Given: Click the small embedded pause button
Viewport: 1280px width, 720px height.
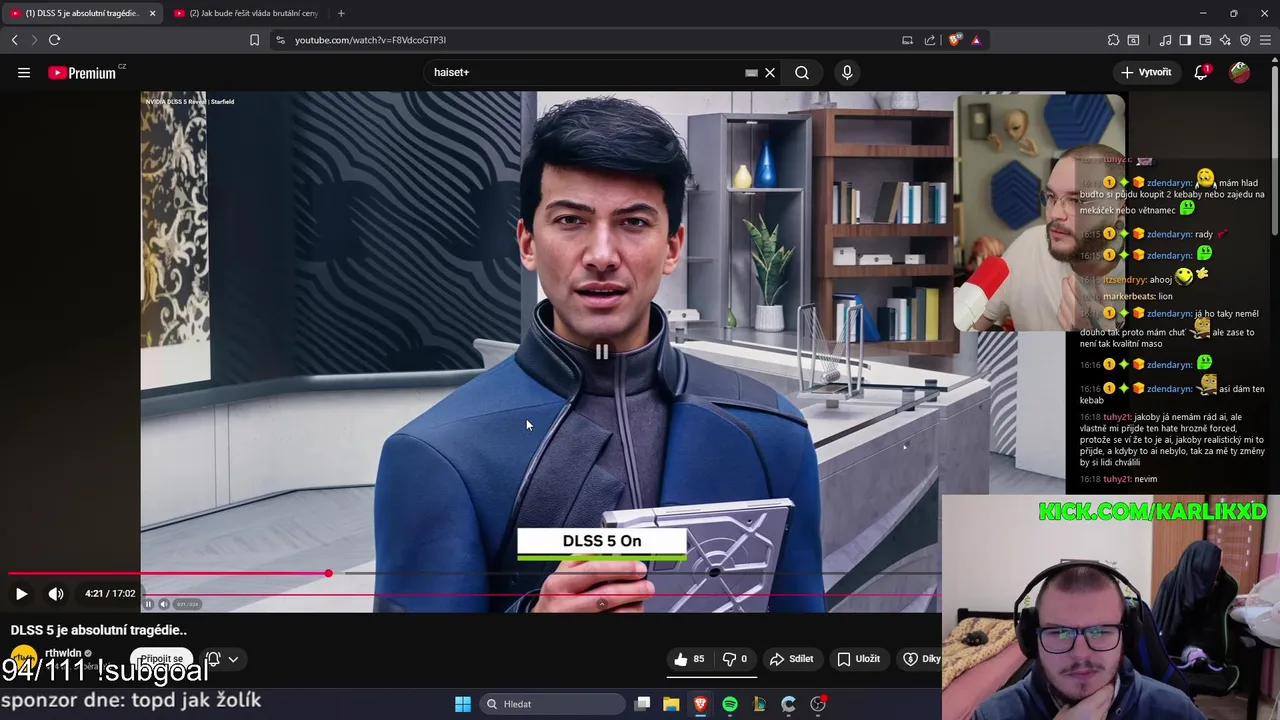Looking at the screenshot, I should click(148, 604).
